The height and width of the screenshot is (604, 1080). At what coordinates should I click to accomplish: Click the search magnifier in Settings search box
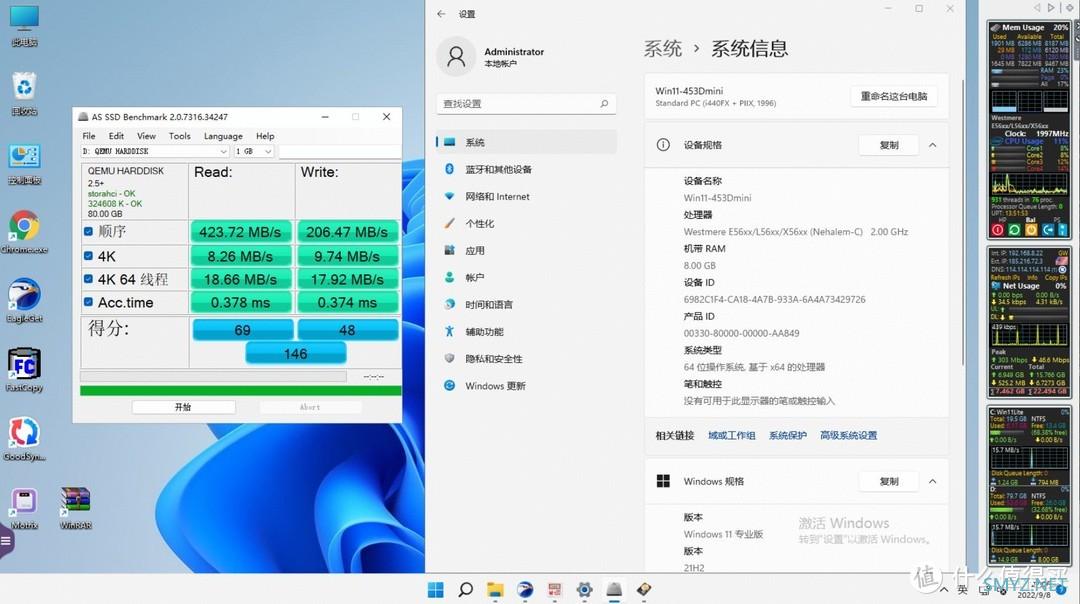(x=604, y=104)
